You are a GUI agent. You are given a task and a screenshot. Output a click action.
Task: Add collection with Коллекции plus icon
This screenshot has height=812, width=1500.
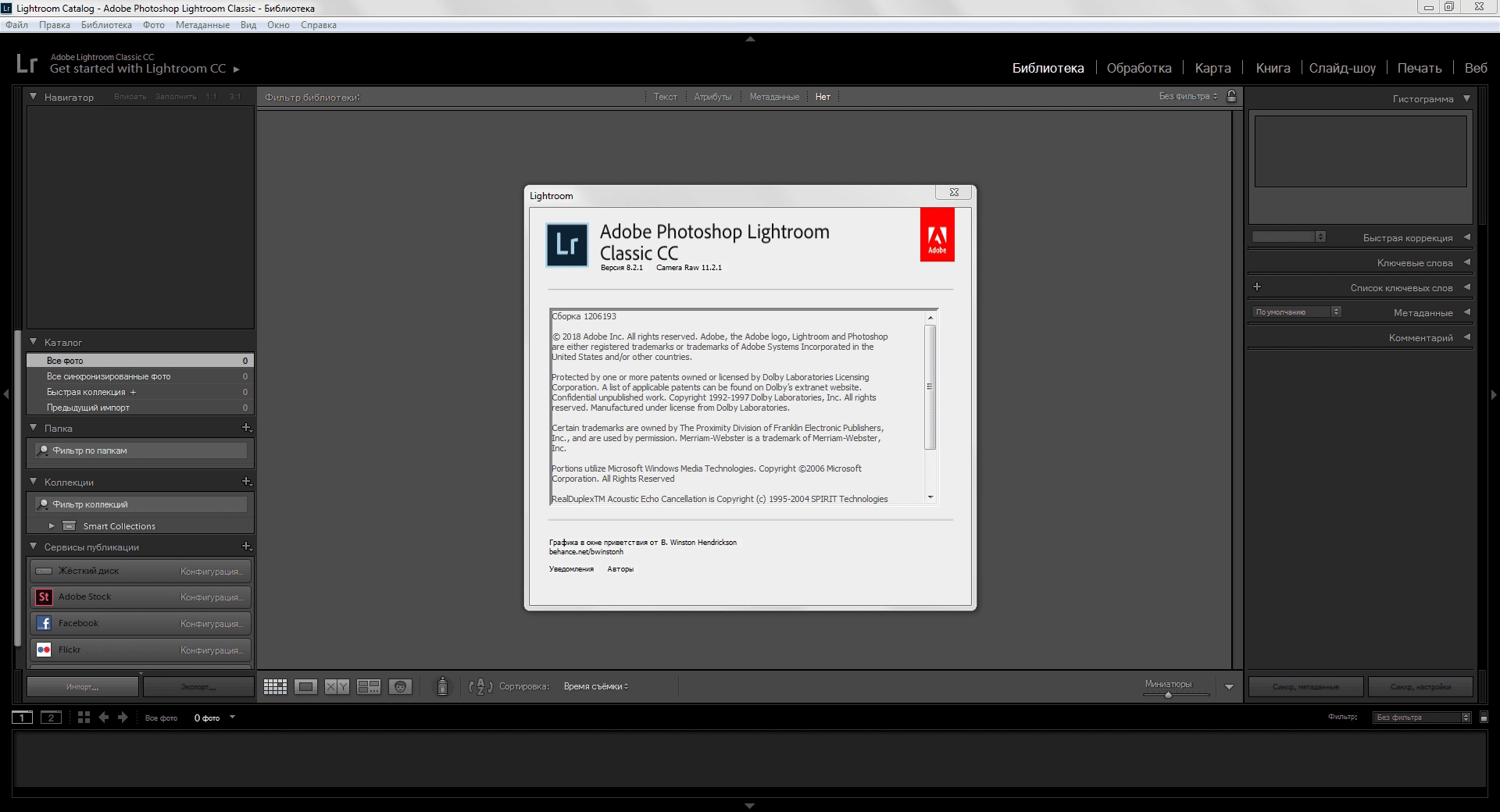coord(247,482)
